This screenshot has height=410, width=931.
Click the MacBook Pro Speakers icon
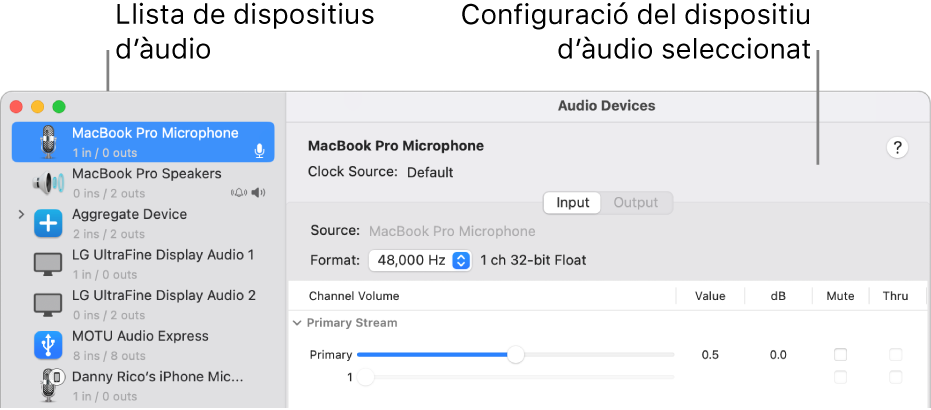[x=48, y=183]
